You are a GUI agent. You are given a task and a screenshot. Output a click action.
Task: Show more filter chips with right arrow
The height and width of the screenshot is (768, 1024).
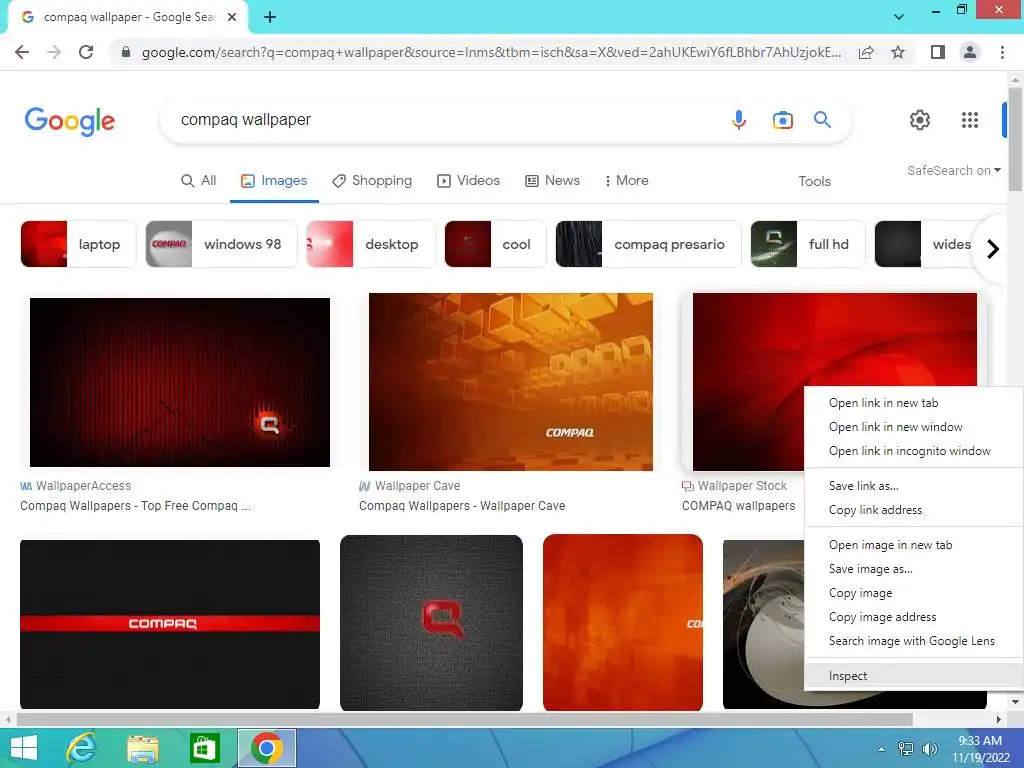[x=993, y=249]
